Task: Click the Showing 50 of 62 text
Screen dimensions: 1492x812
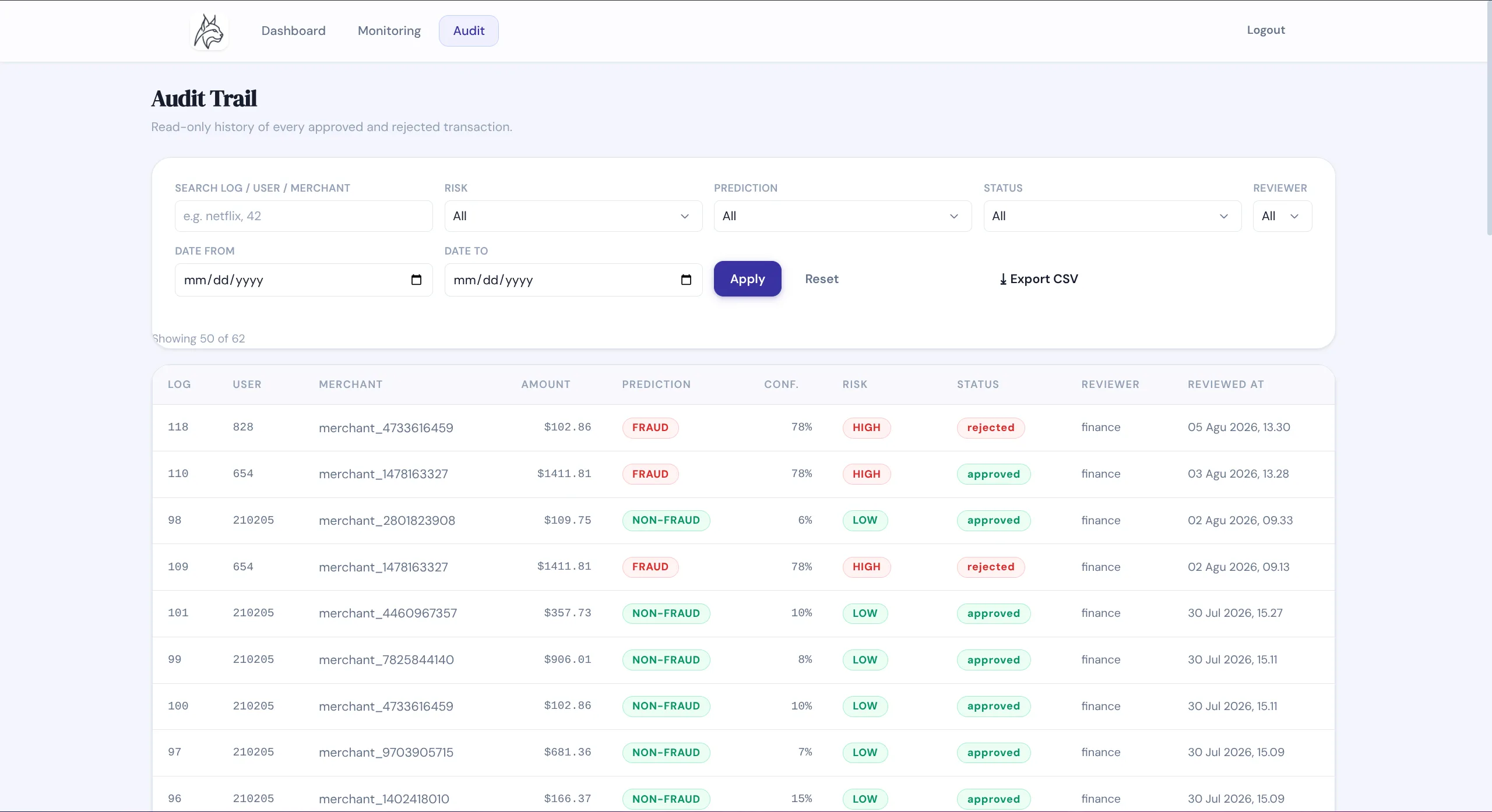Action: coord(198,338)
